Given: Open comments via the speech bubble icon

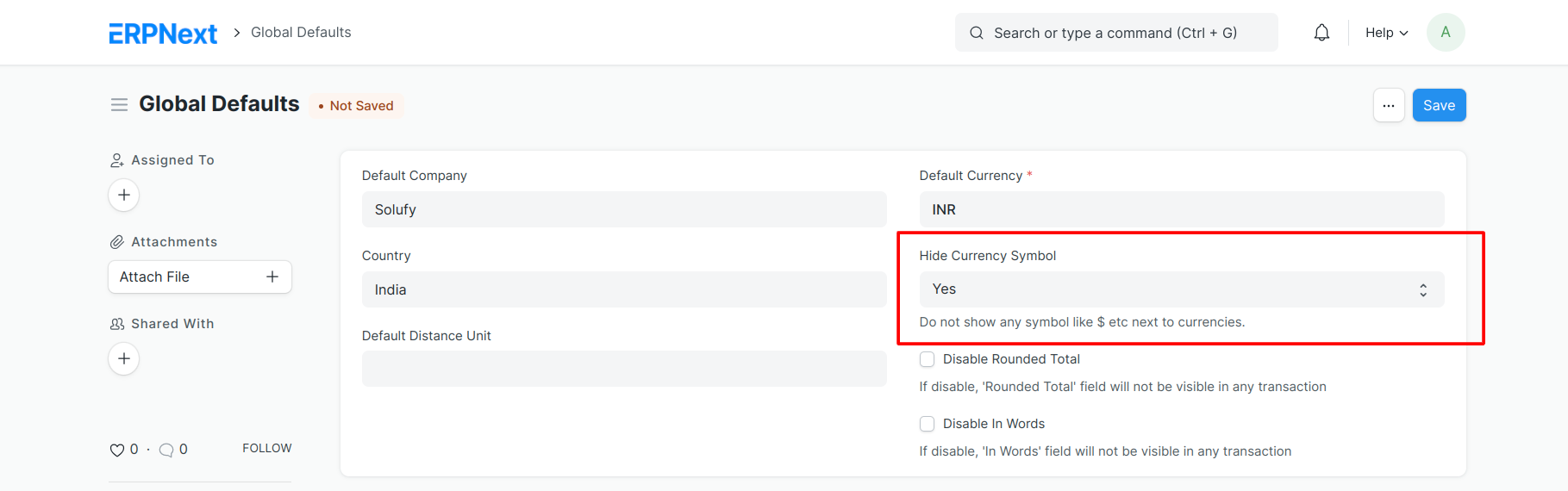Looking at the screenshot, I should (167, 450).
